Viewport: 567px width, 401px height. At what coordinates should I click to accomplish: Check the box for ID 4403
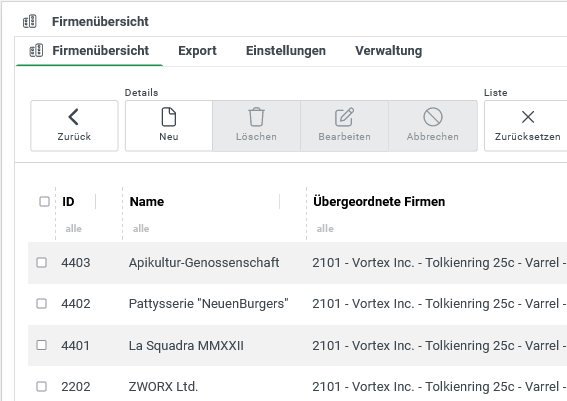42,262
